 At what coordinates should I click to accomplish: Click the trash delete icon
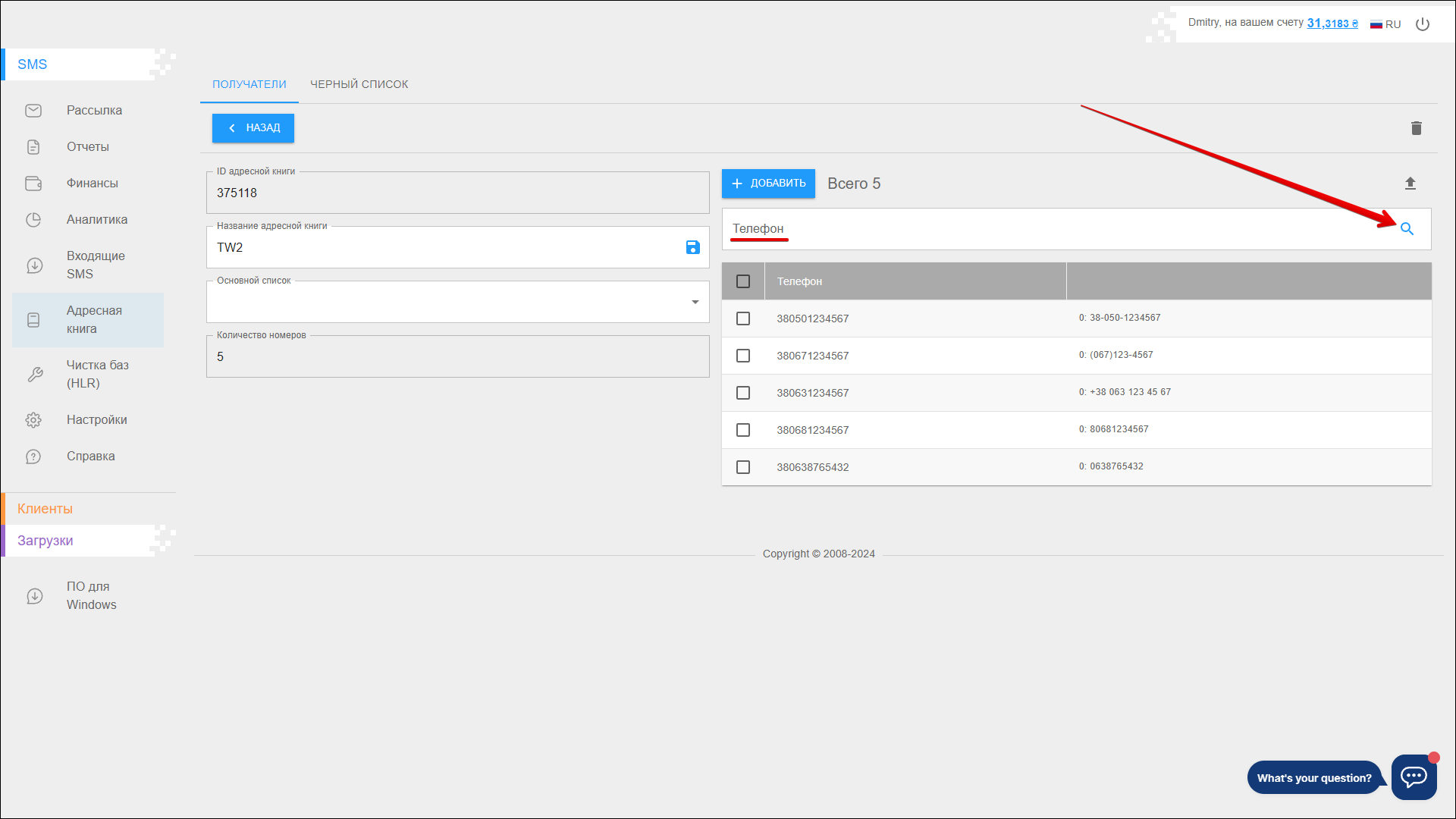(x=1416, y=128)
